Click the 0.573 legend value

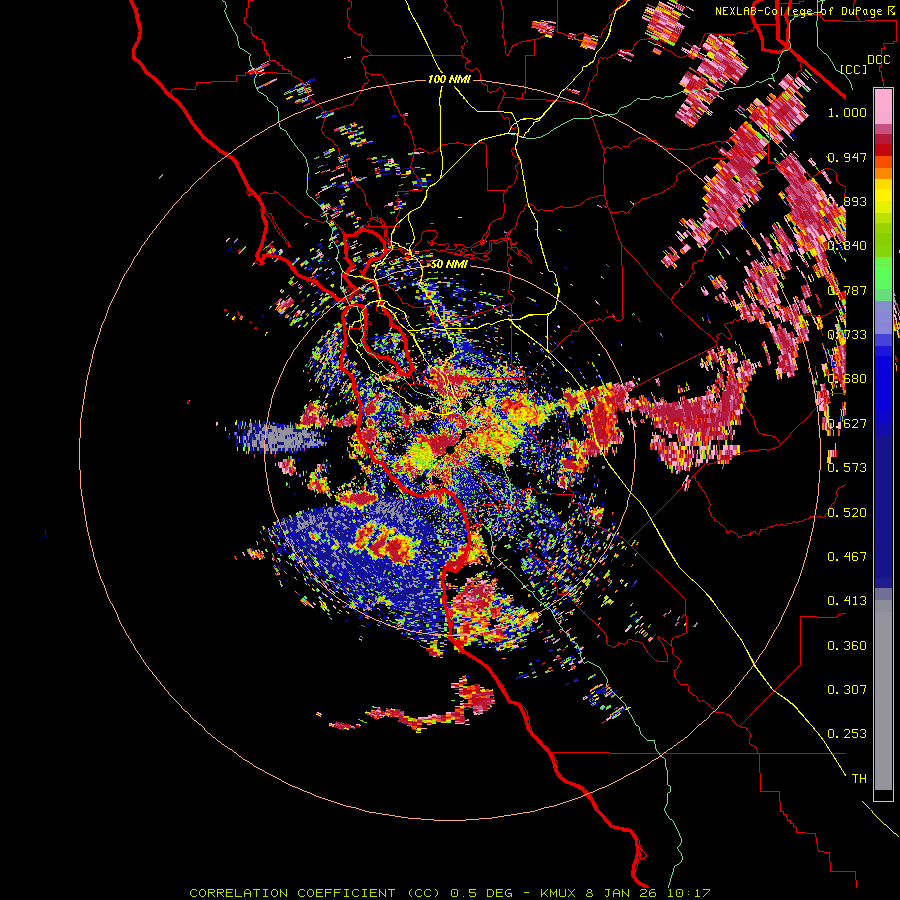pos(847,468)
